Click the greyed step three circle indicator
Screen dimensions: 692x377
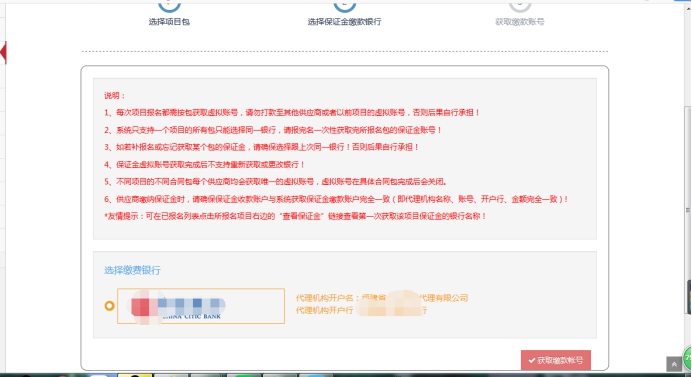pyautogui.click(x=519, y=5)
